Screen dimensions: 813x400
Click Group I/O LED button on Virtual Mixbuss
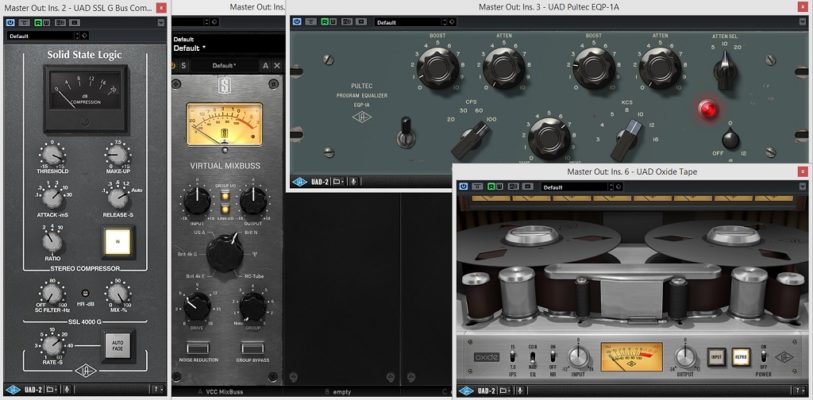[225, 195]
